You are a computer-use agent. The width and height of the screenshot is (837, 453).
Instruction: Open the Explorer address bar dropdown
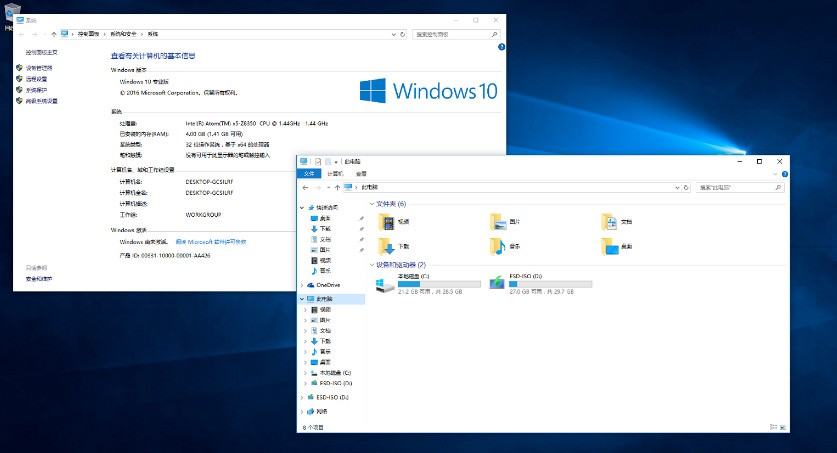pos(677,187)
